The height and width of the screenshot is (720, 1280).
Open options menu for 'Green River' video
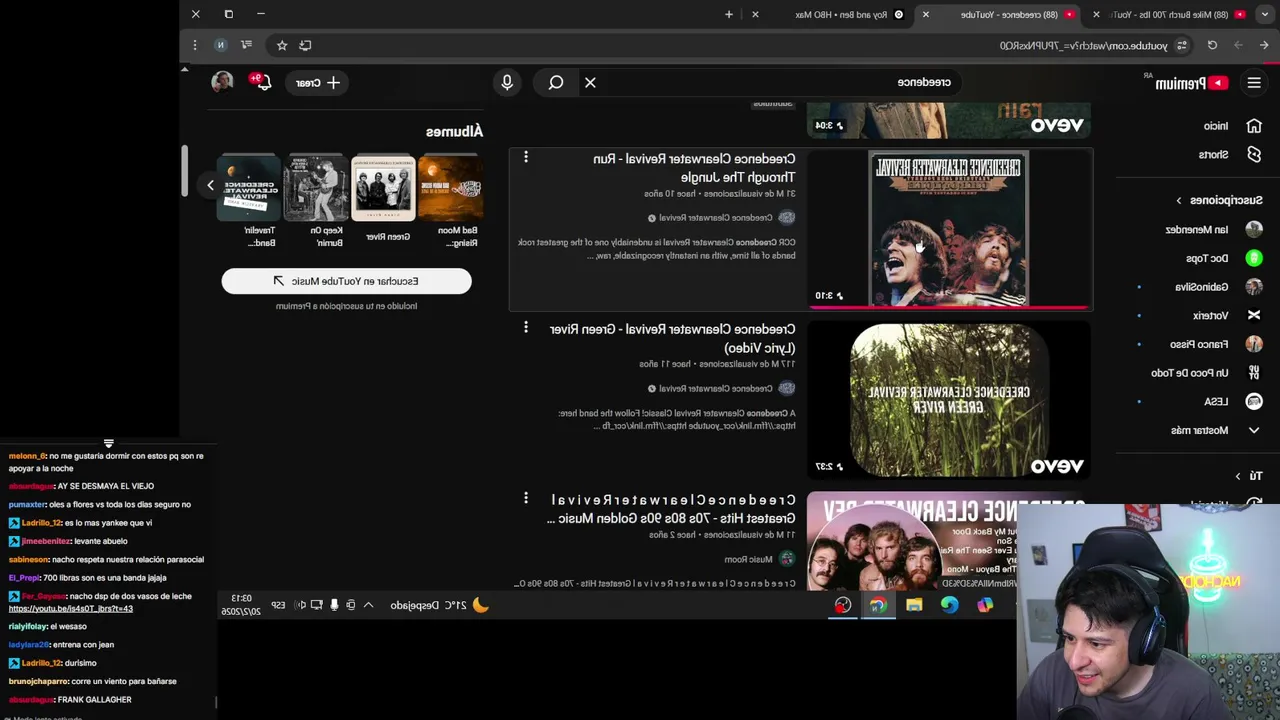(x=526, y=327)
